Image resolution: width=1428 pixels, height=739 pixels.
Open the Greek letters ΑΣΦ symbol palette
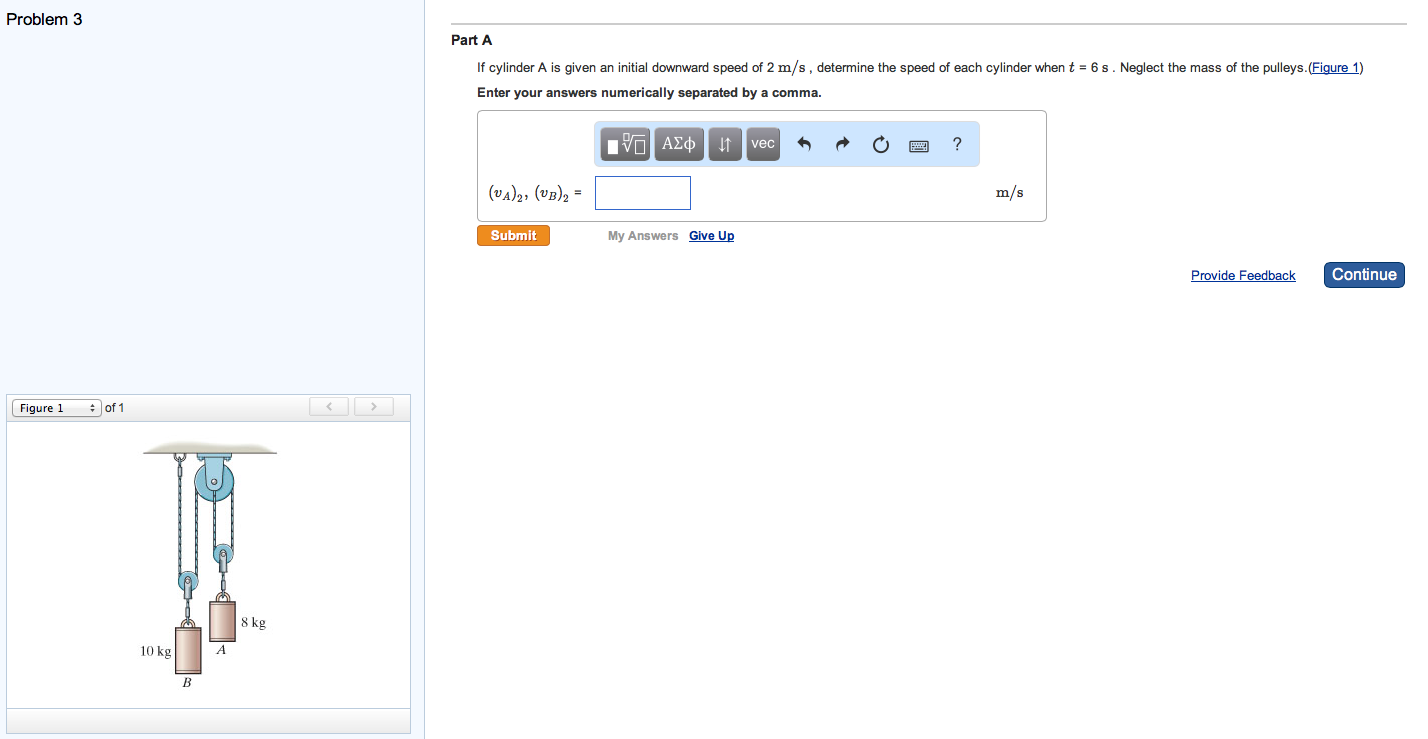(x=678, y=143)
